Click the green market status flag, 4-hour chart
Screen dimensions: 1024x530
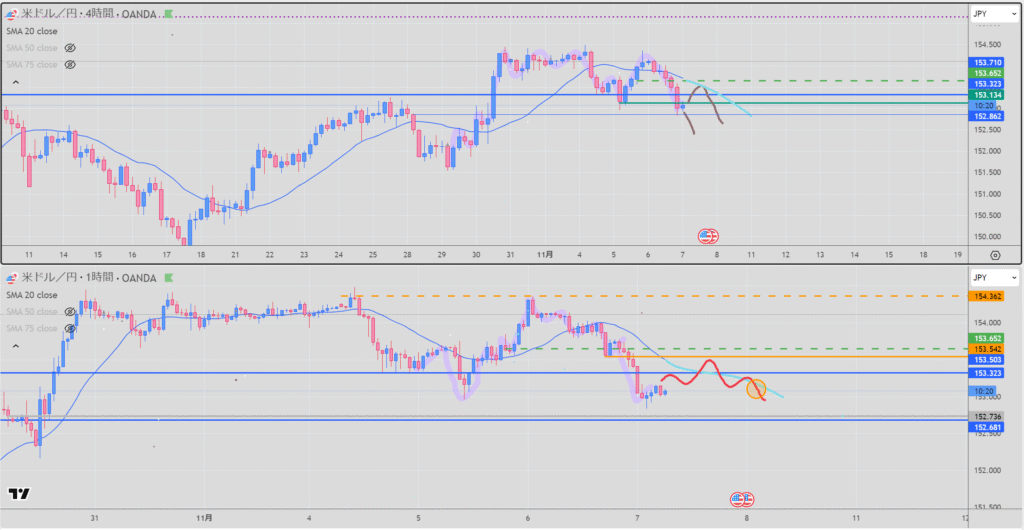click(167, 14)
